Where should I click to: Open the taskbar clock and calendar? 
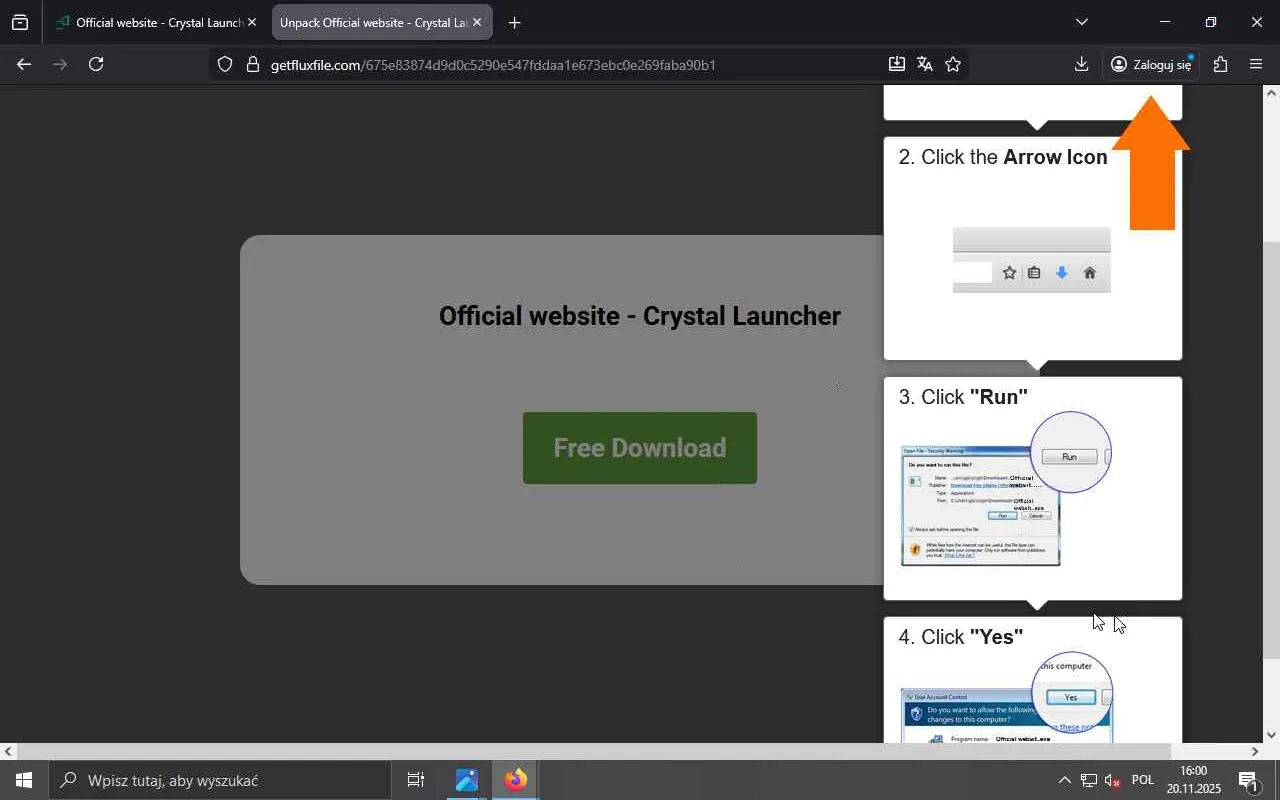(x=1194, y=780)
